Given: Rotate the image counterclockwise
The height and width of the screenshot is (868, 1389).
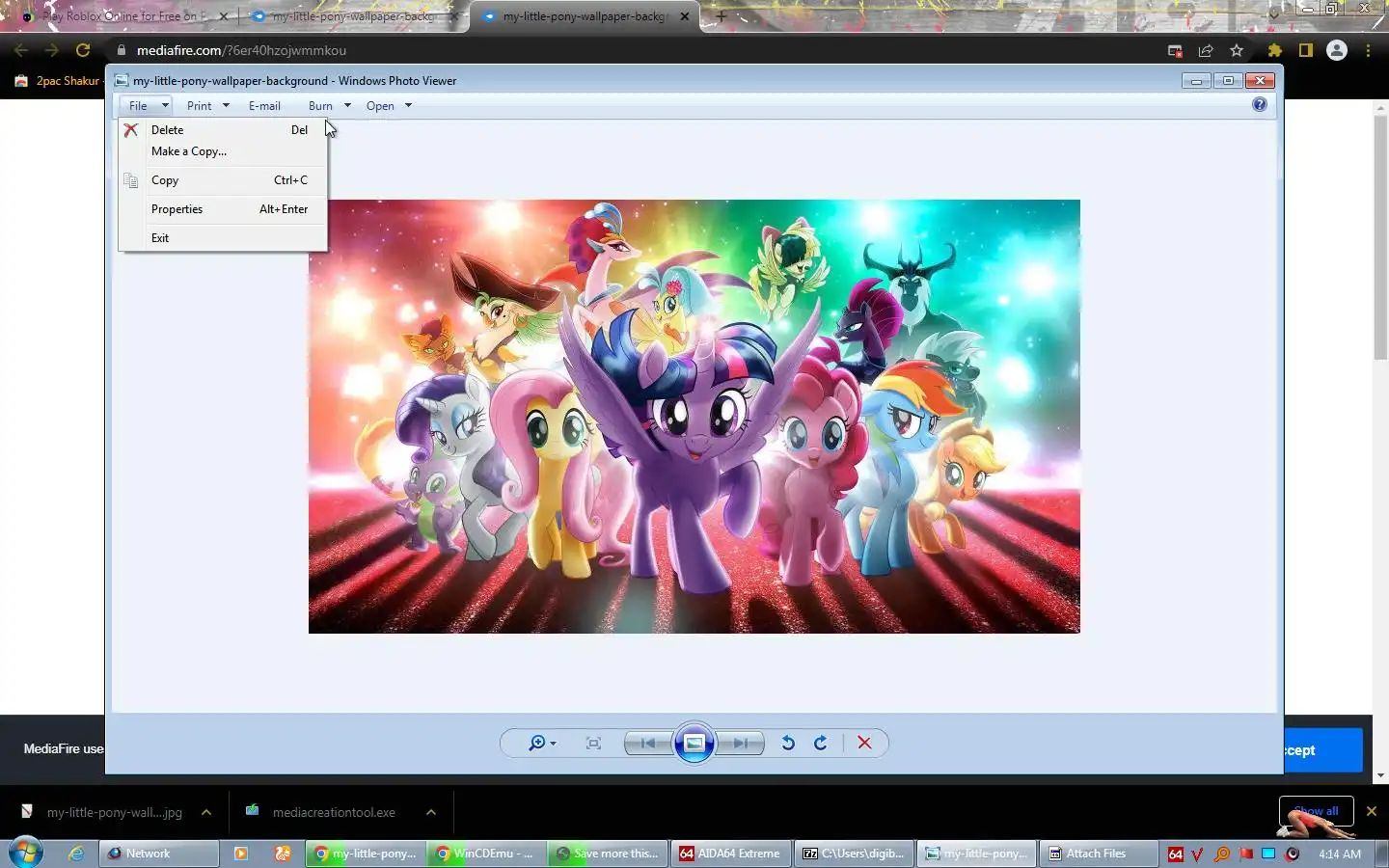Looking at the screenshot, I should [788, 743].
